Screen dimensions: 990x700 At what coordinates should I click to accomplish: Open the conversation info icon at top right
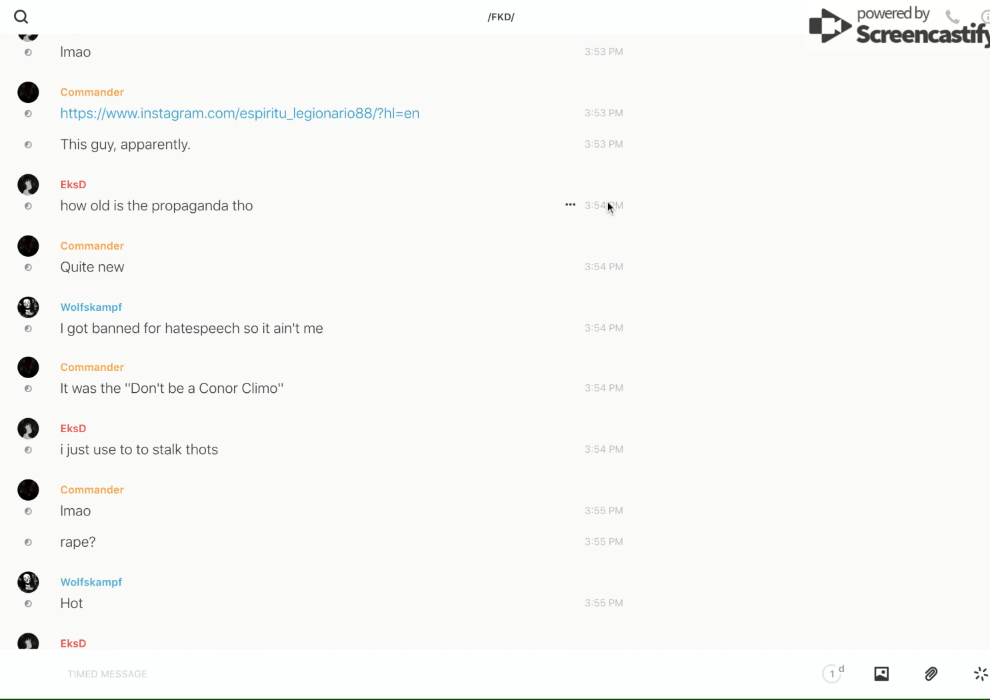[x=984, y=17]
